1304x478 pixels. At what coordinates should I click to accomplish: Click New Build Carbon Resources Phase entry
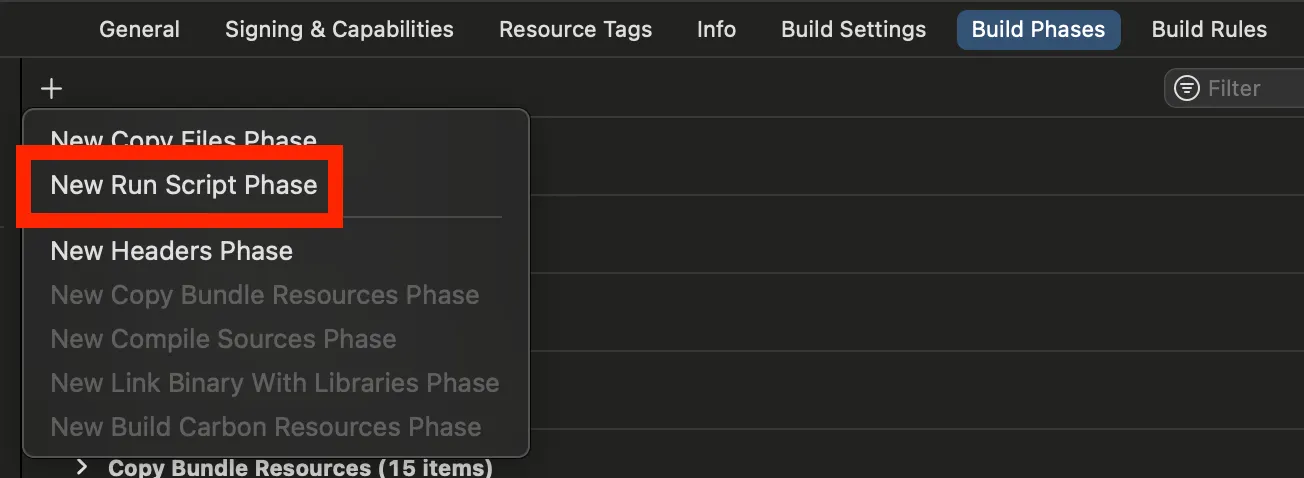(266, 427)
